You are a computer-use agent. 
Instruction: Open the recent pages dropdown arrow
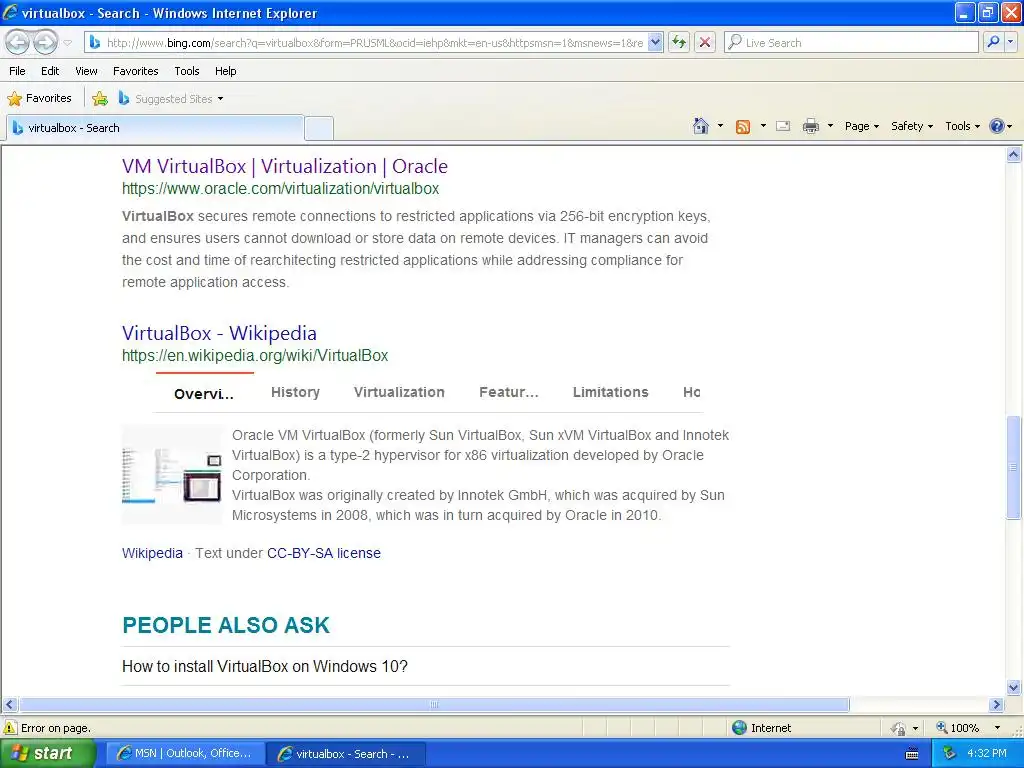pos(67,43)
